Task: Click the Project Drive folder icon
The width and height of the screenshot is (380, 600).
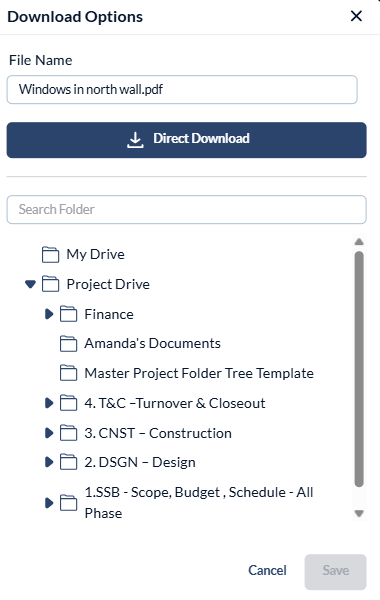Action: 51,284
